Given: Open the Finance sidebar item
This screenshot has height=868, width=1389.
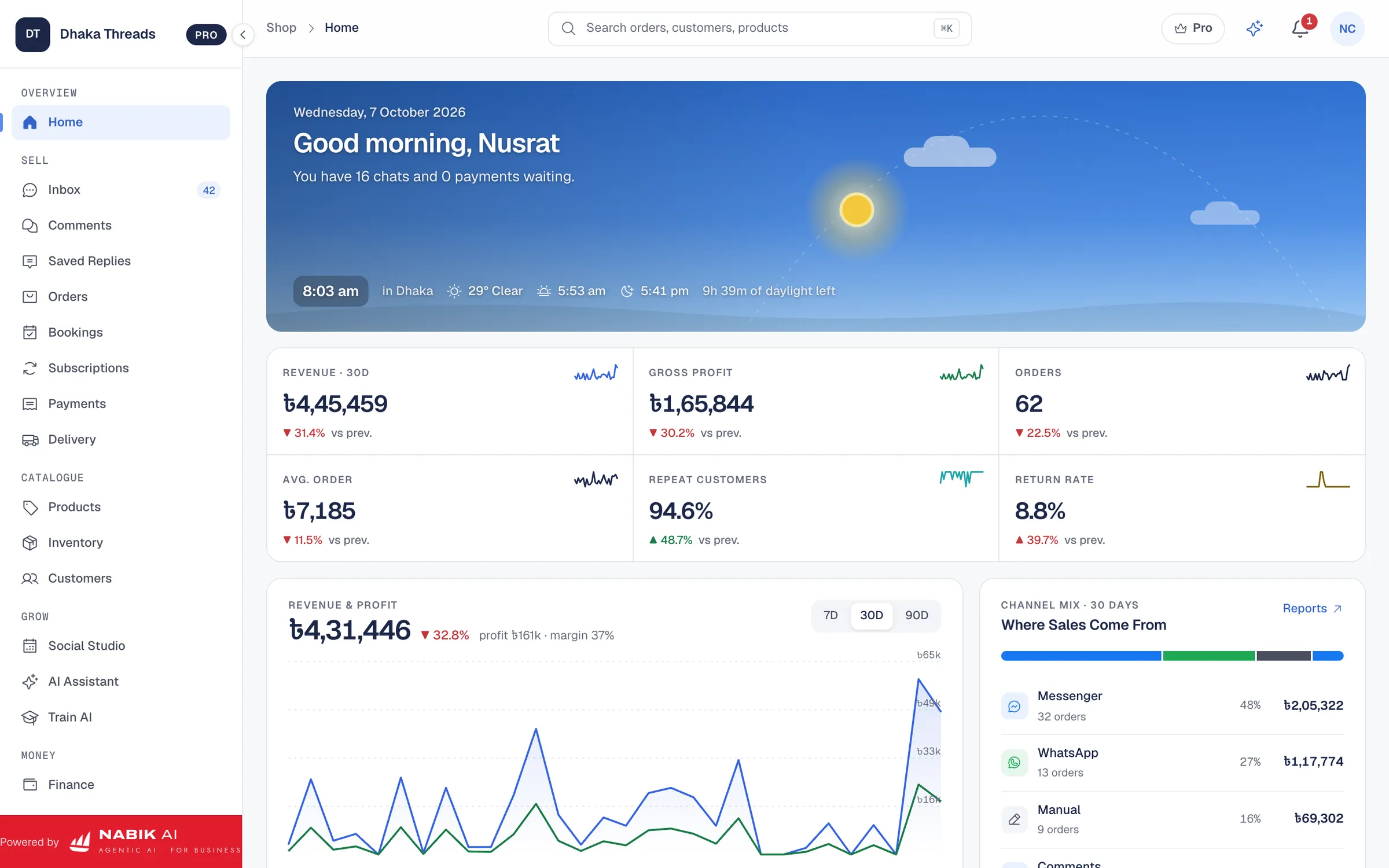Looking at the screenshot, I should pyautogui.click(x=121, y=785).
